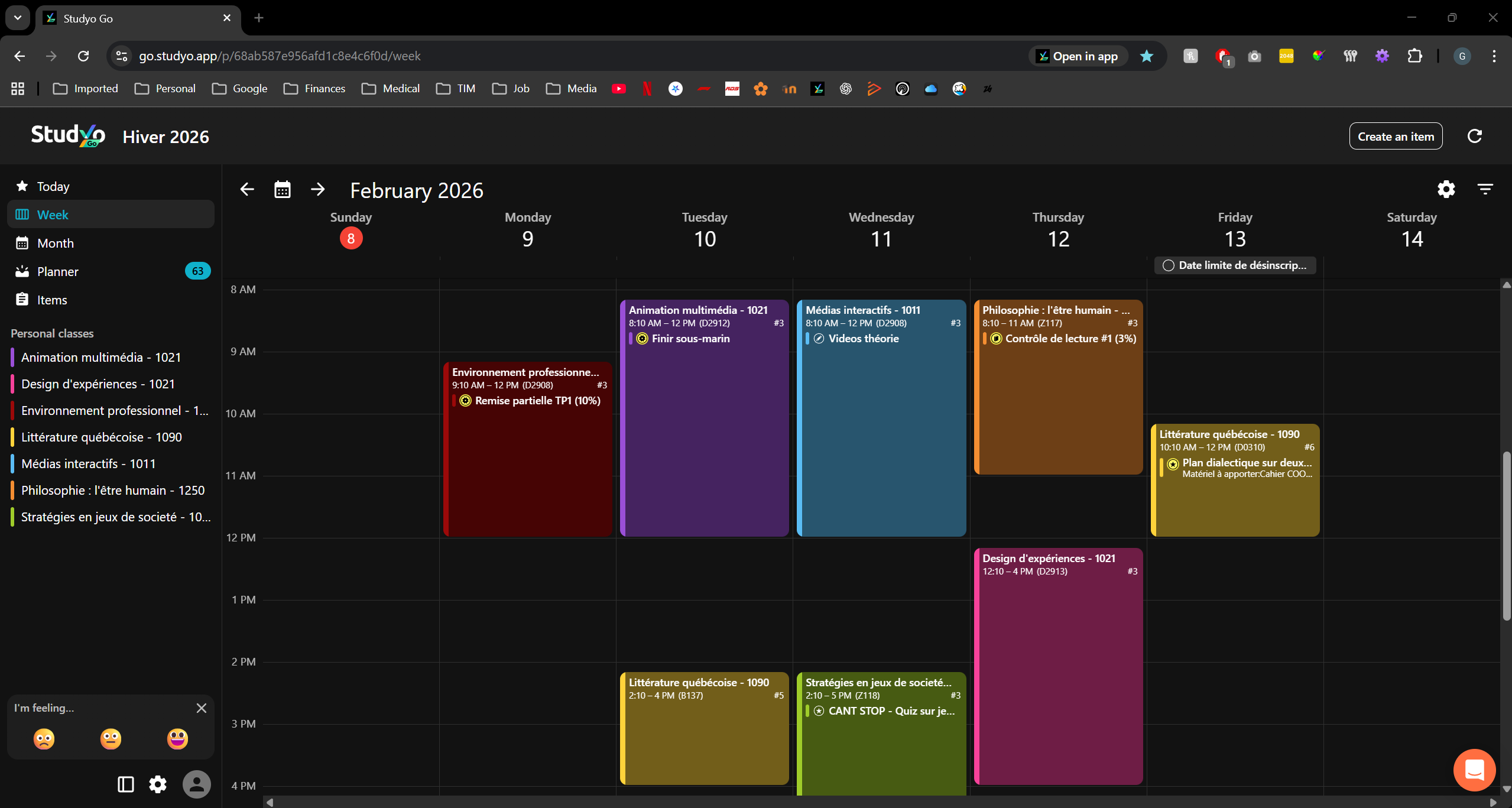Image resolution: width=1512 pixels, height=808 pixels.
Task: Open the calendar date picker icon
Action: [283, 189]
